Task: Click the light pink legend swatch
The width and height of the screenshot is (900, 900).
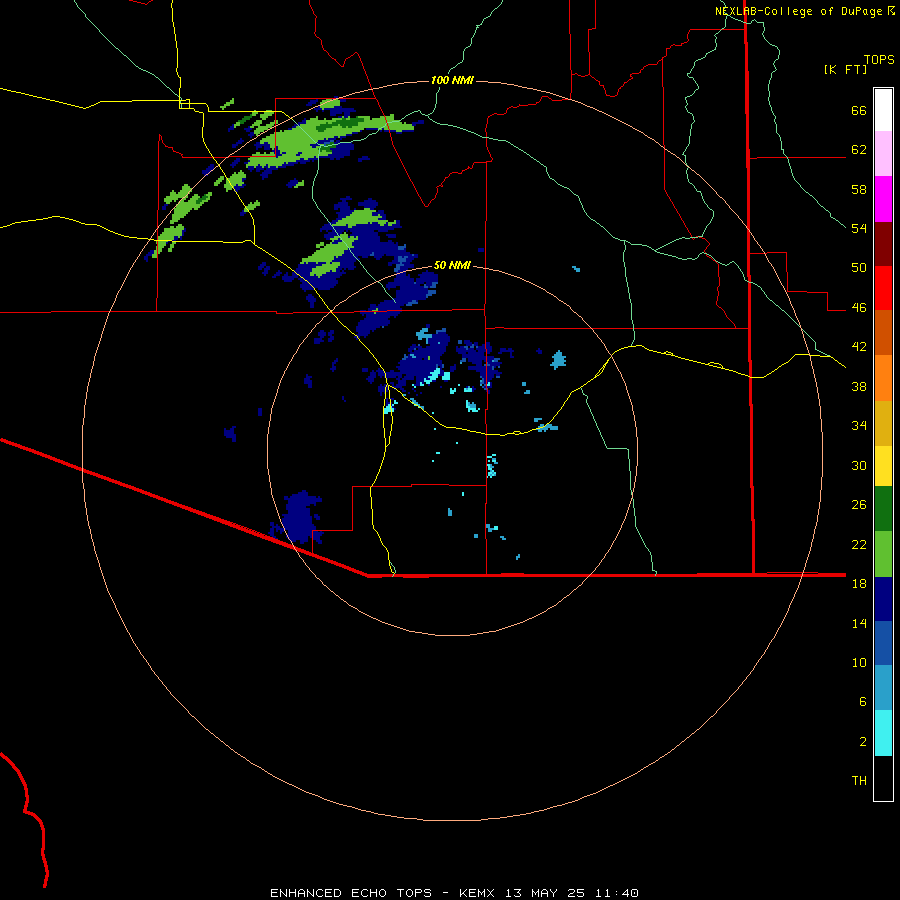Action: coord(883,153)
